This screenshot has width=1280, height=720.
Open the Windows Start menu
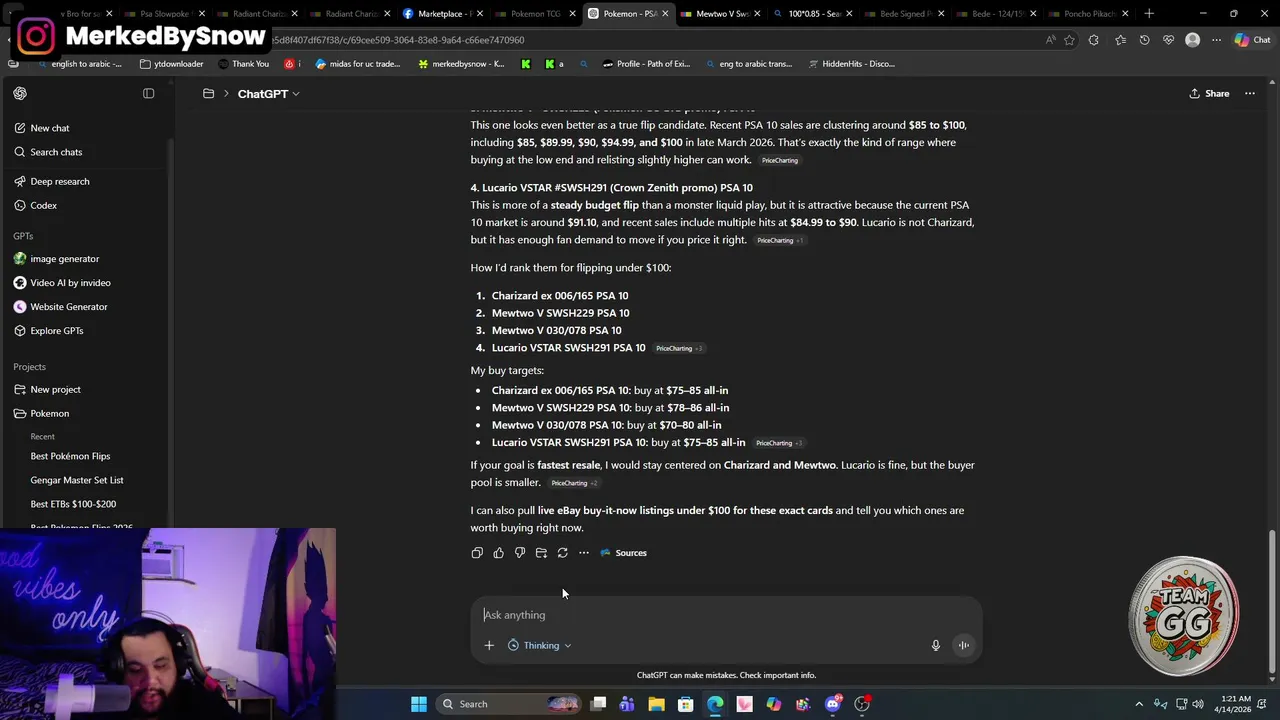coord(419,704)
